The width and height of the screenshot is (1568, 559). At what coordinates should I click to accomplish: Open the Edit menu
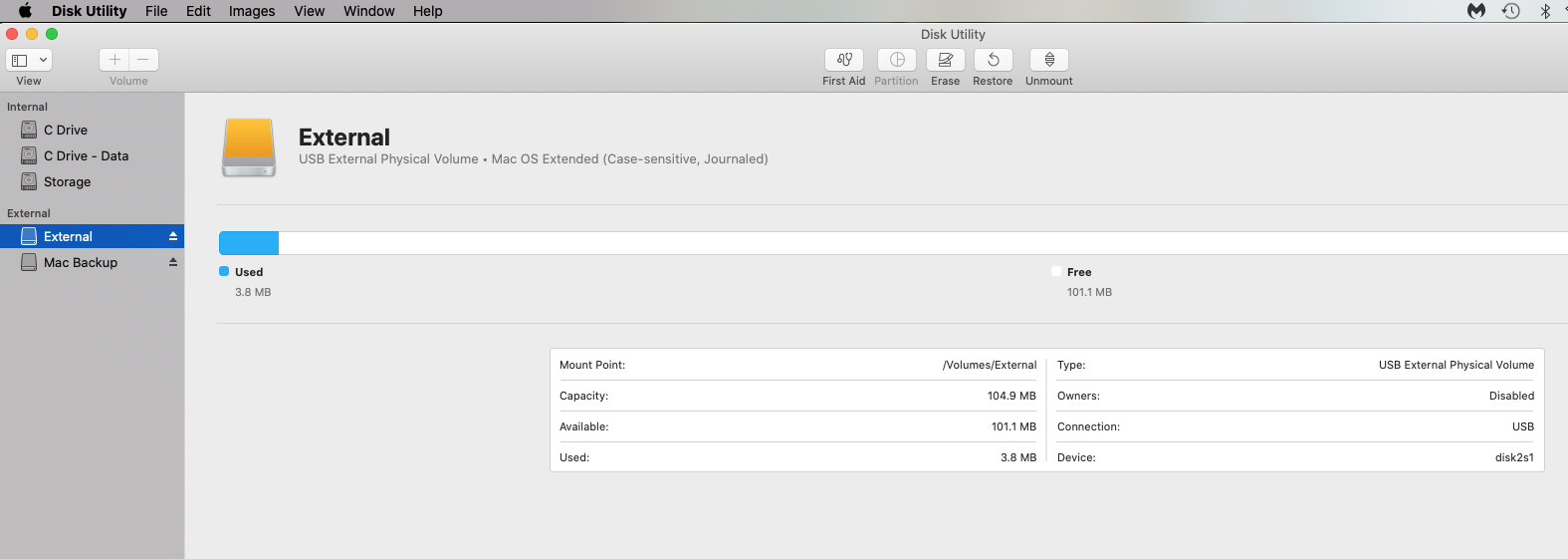click(198, 11)
